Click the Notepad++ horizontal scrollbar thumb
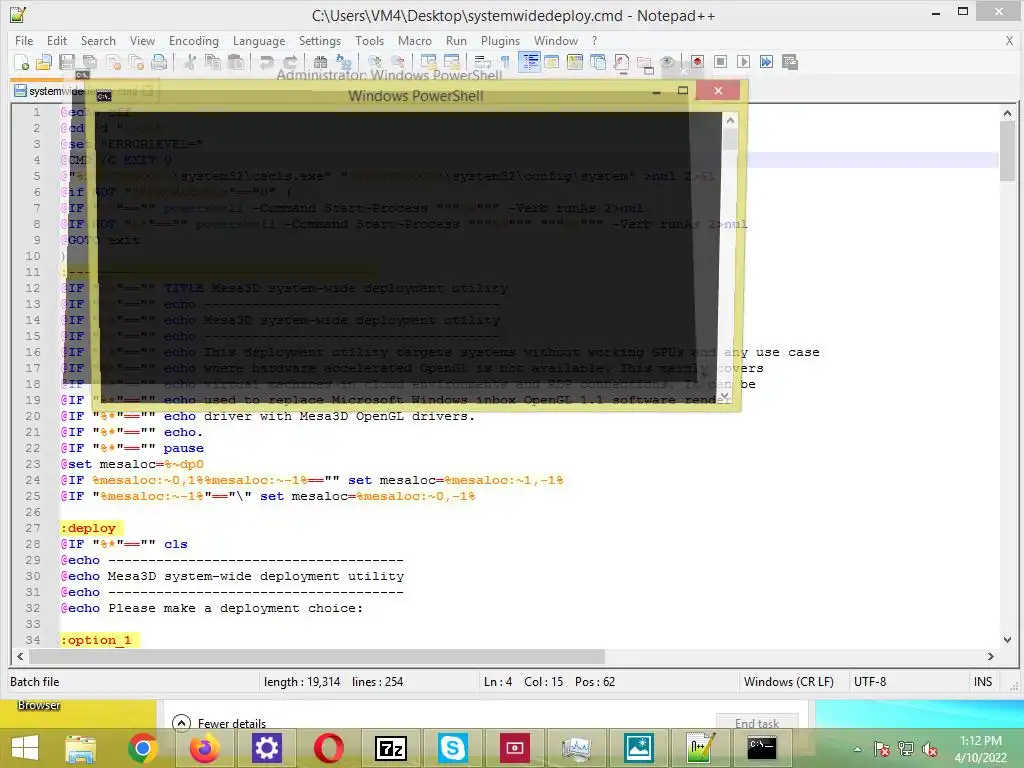 (317, 656)
